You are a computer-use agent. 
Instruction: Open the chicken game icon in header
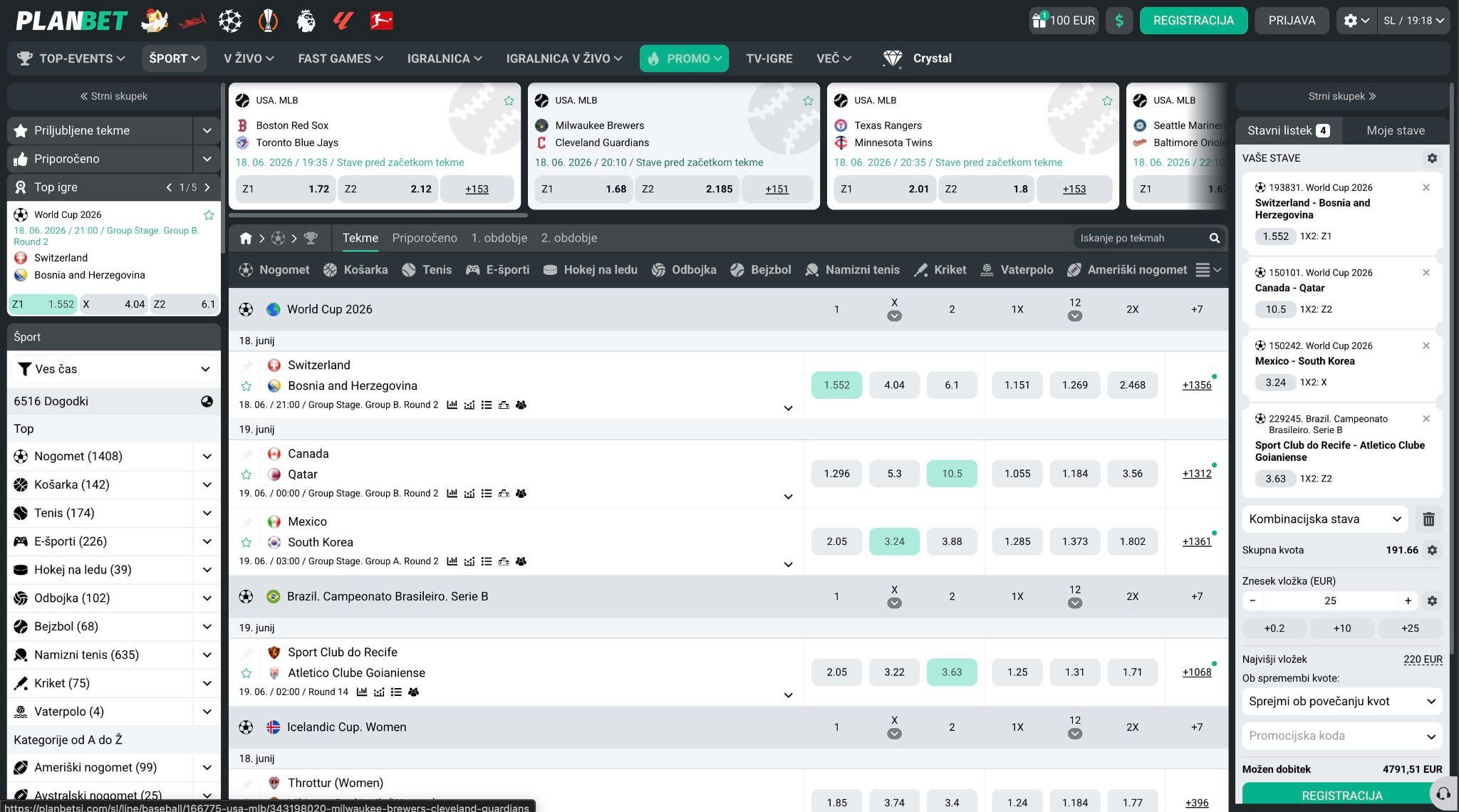[x=155, y=21]
